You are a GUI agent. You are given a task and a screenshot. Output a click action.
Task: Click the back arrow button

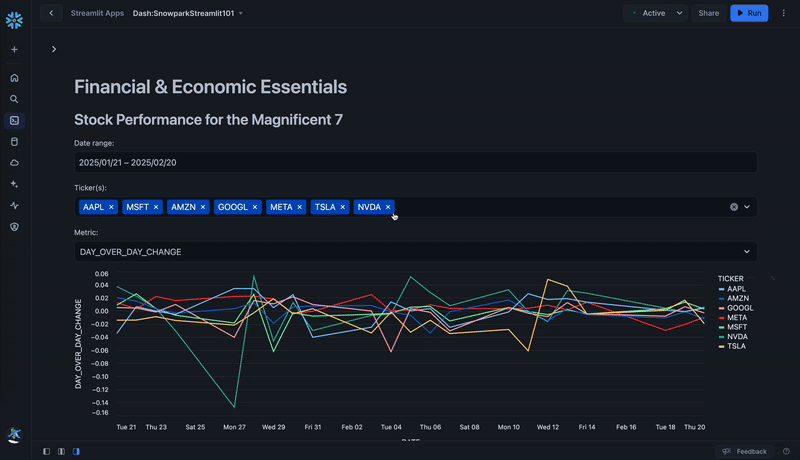point(51,13)
